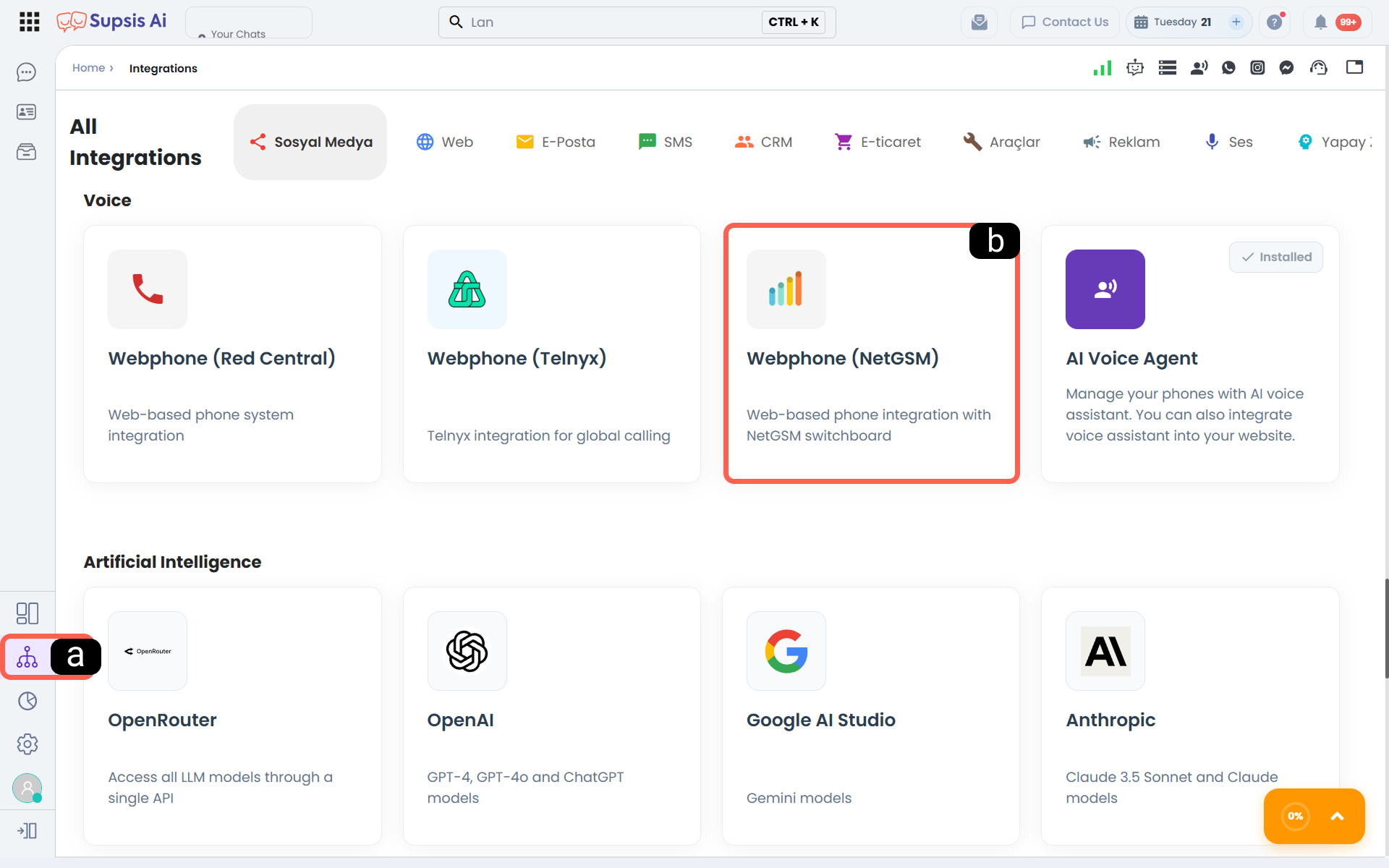Screen dimensions: 1389x868
Task: Click the CTRL + K shortcut button
Action: click(794, 22)
